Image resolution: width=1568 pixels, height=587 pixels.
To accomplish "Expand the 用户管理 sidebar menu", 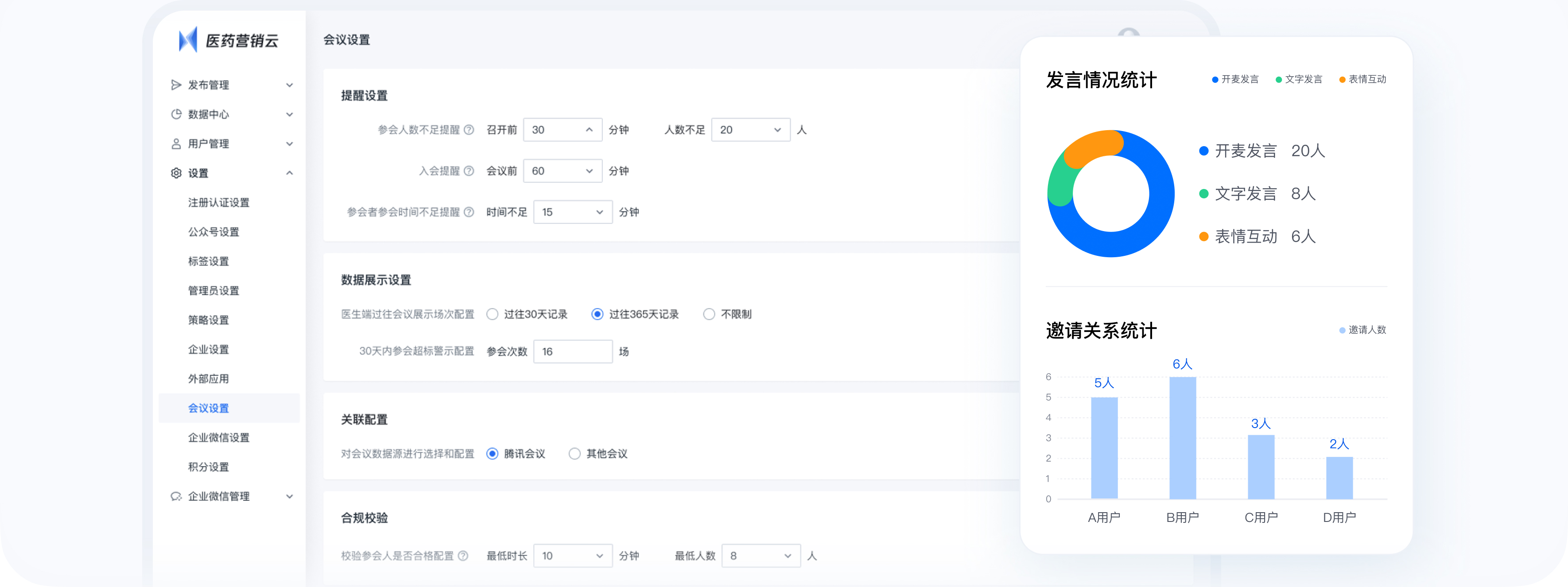I will [291, 143].
